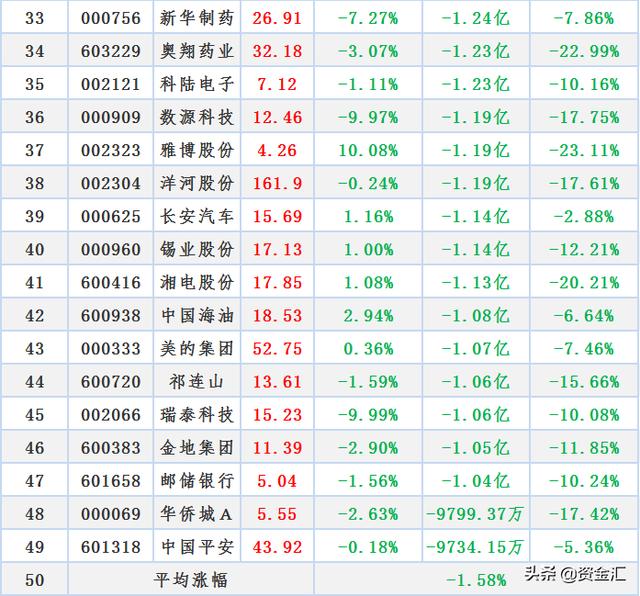Click stock code 000069

[x=111, y=514]
